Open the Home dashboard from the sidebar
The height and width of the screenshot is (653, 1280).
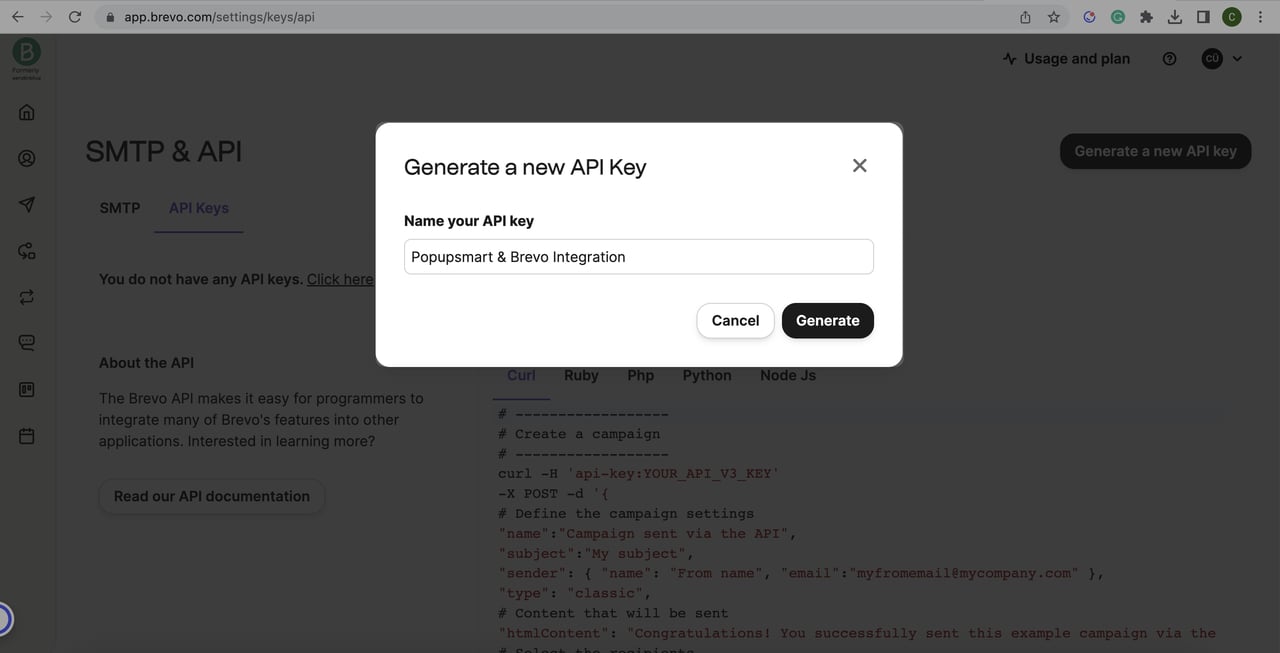tap(26, 112)
